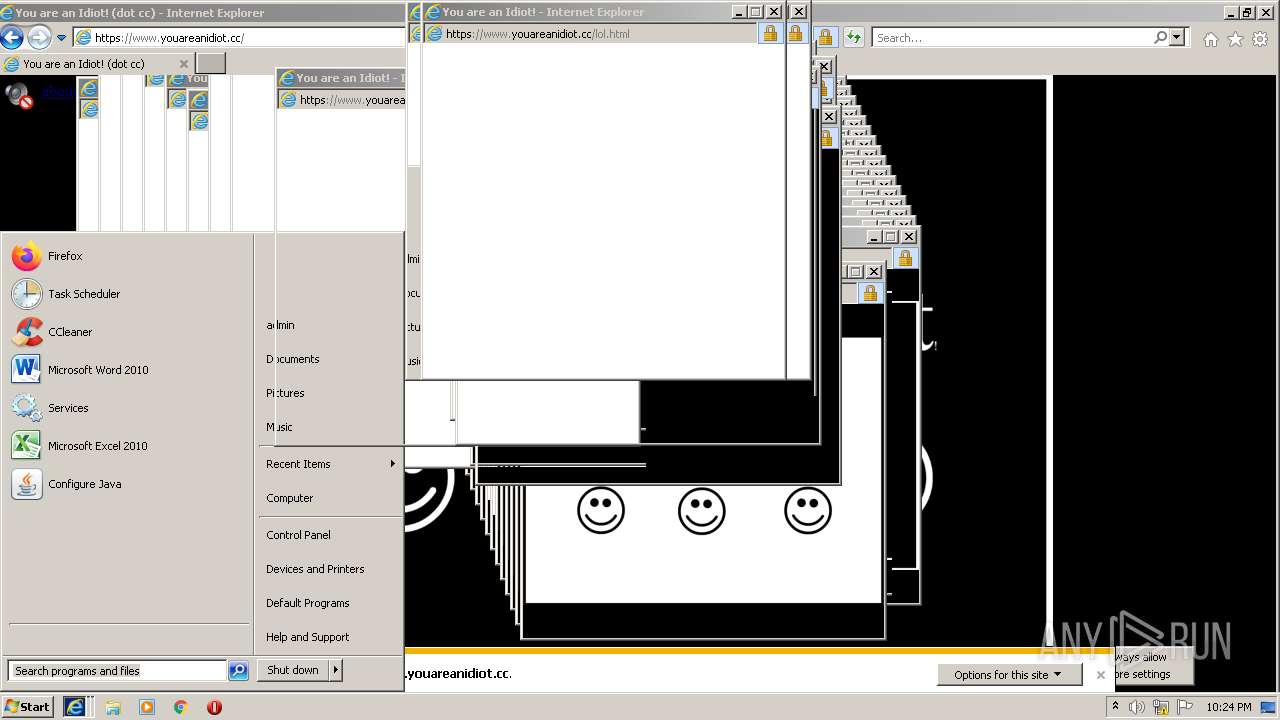The image size is (1280, 720).
Task: Open Windows Explorer from the taskbar
Action: (113, 707)
